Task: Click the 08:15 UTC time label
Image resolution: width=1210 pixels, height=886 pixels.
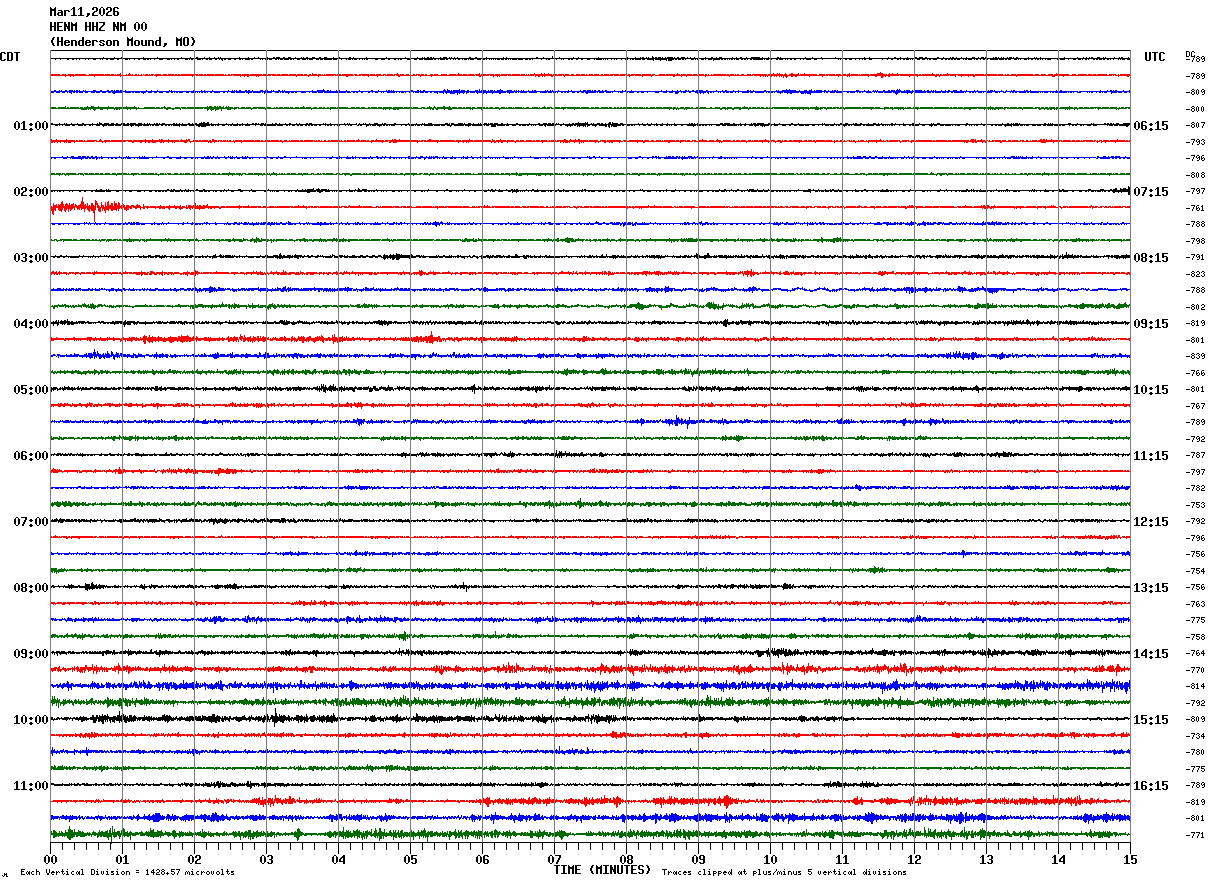Action: [x=1151, y=258]
